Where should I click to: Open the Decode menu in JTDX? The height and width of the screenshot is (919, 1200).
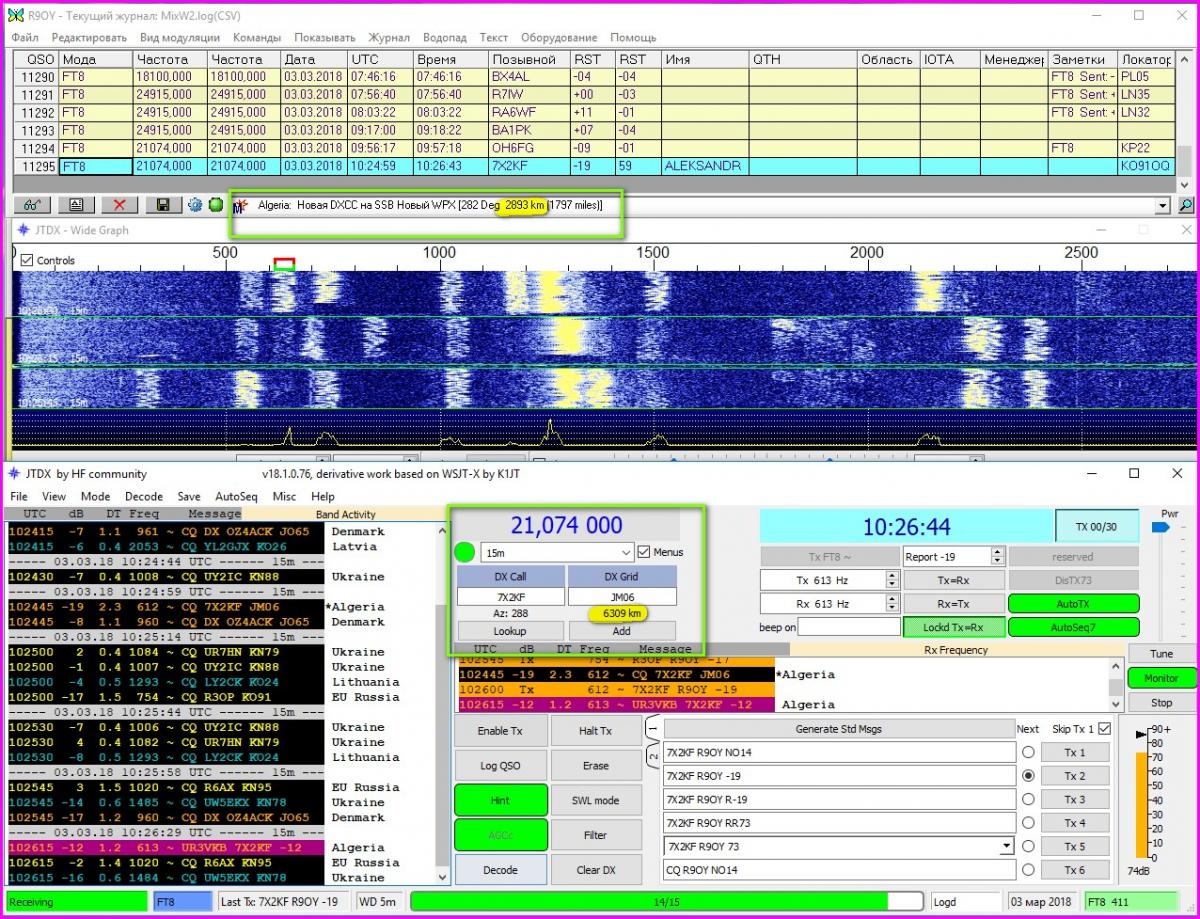coord(144,496)
